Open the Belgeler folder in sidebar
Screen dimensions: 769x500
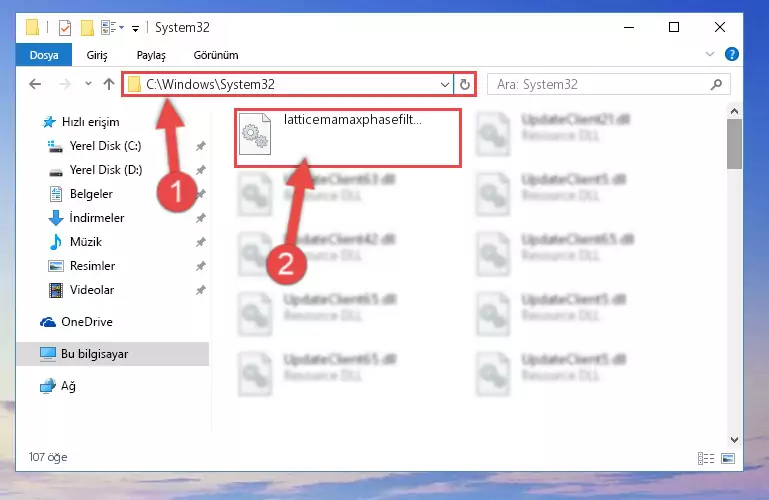[91, 194]
